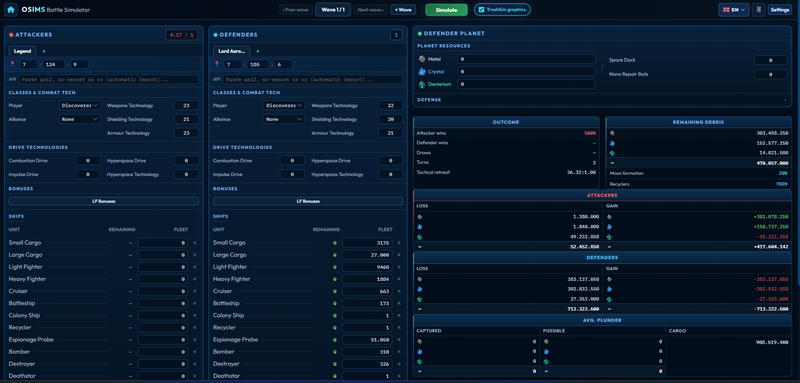This screenshot has height=383, width=800.
Task: Clear defenders' Colony Ship with its X
Action: [399, 316]
